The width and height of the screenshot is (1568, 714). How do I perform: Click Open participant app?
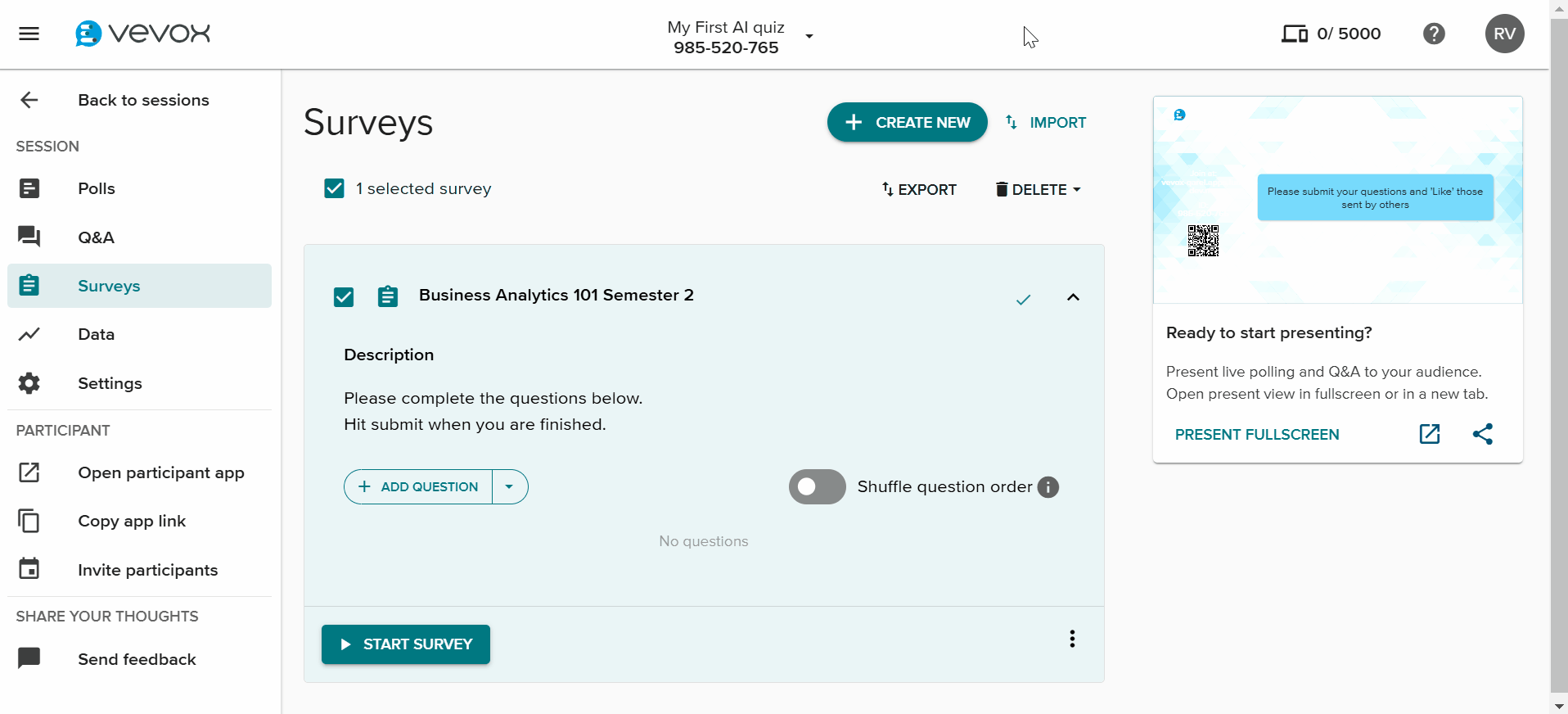pos(139,472)
